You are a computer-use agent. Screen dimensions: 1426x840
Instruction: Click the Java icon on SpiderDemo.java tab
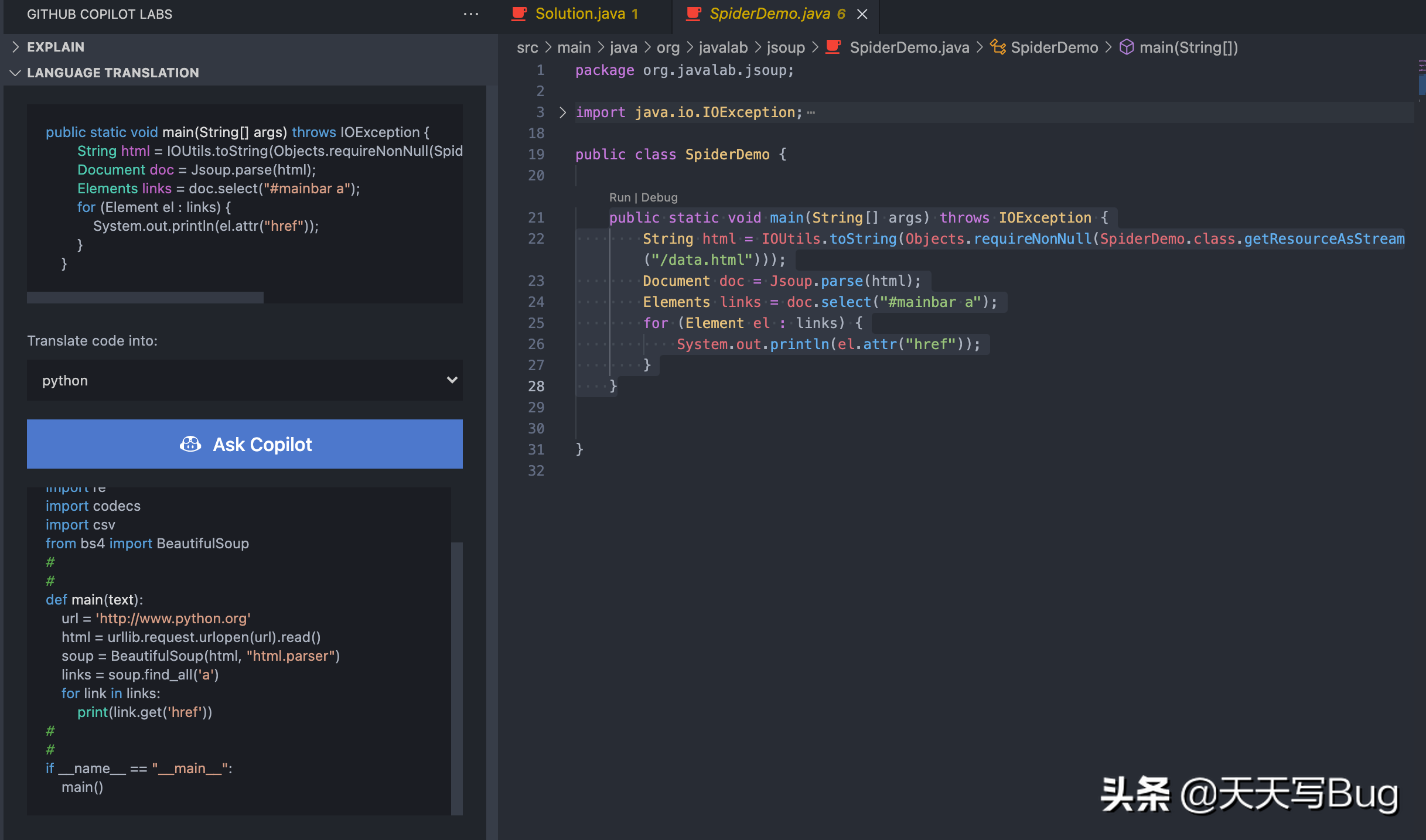coord(694,14)
